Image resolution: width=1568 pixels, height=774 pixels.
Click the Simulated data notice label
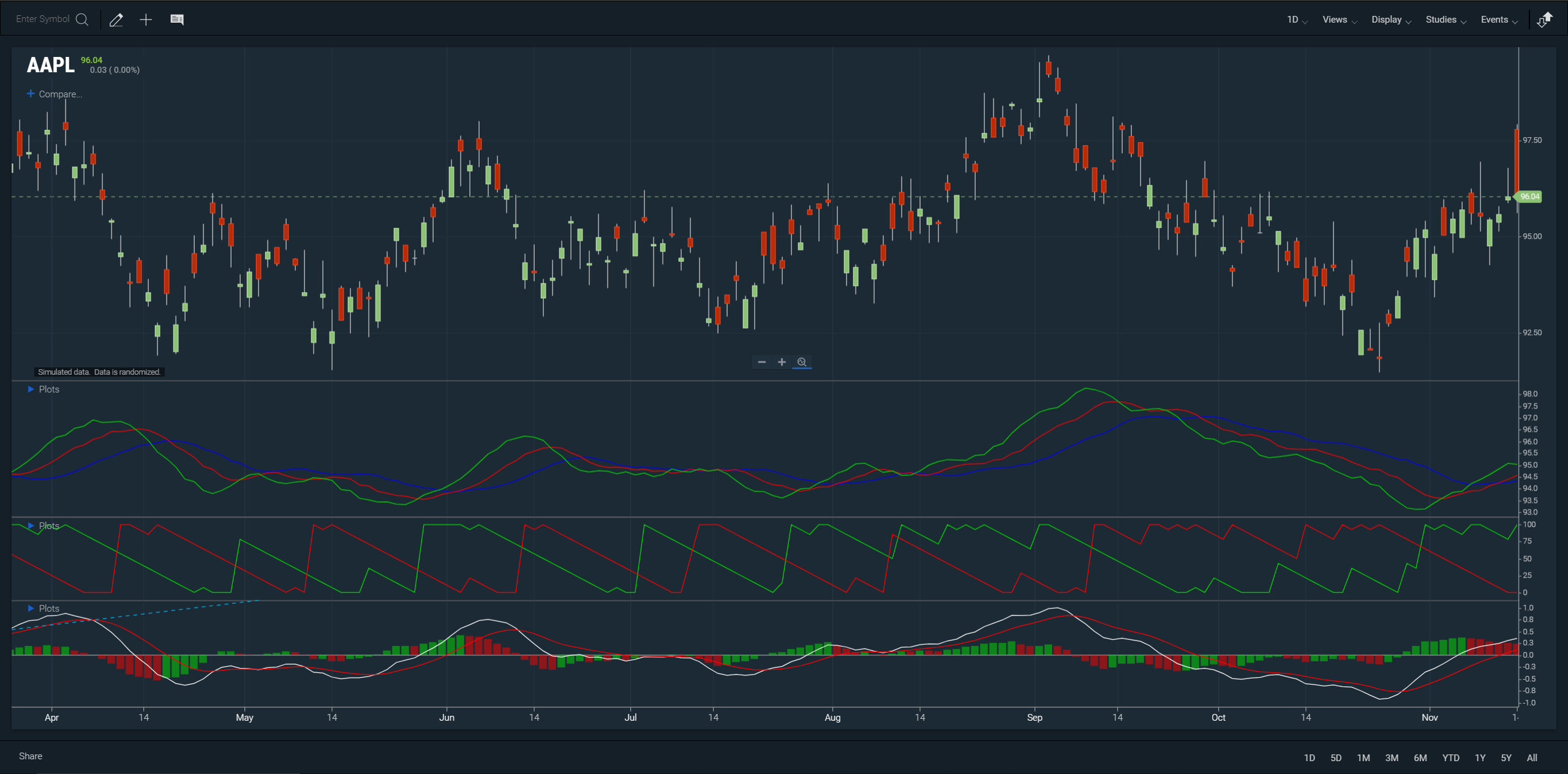pyautogui.click(x=99, y=372)
